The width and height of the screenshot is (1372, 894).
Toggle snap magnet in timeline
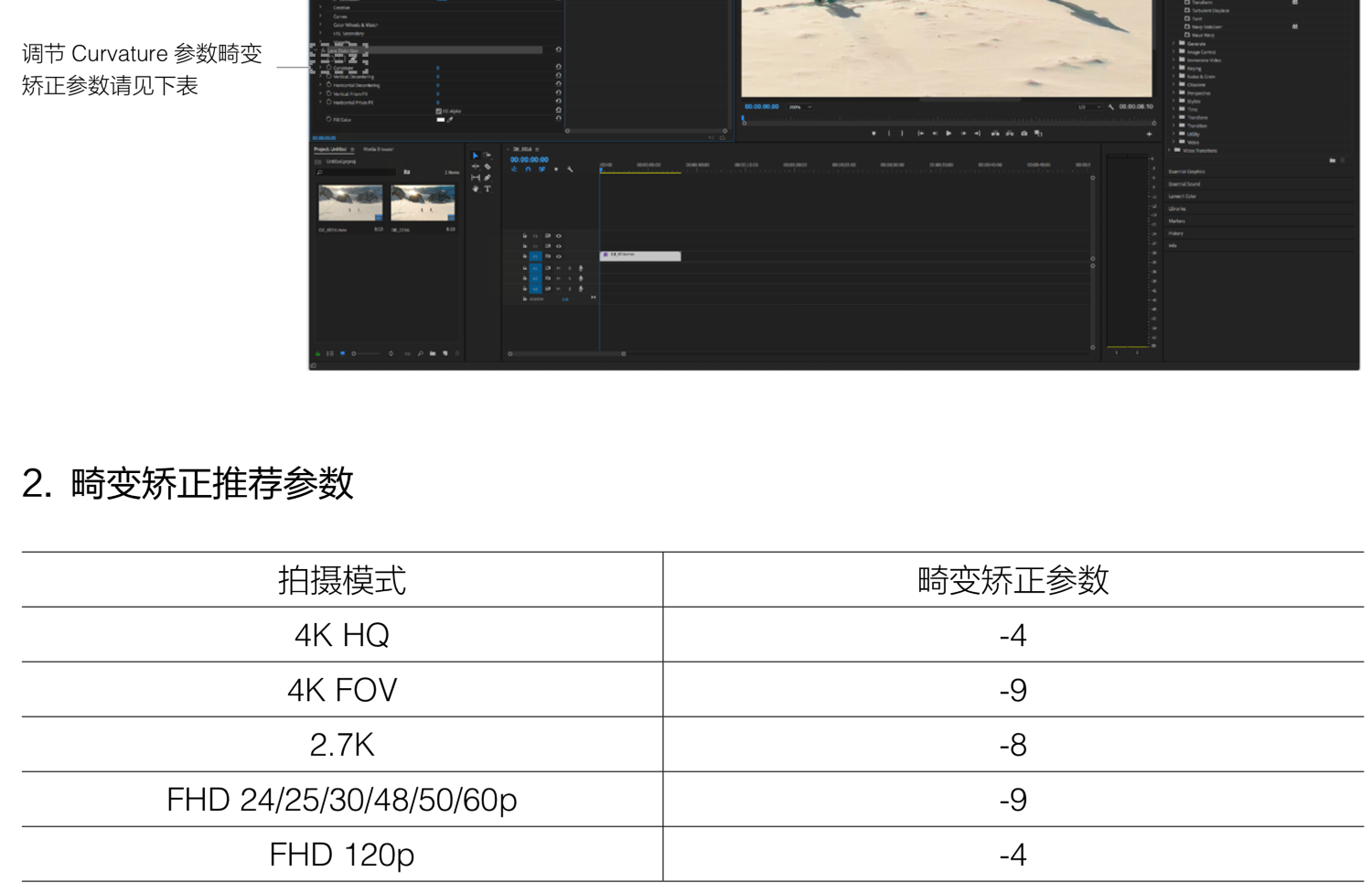tap(528, 169)
